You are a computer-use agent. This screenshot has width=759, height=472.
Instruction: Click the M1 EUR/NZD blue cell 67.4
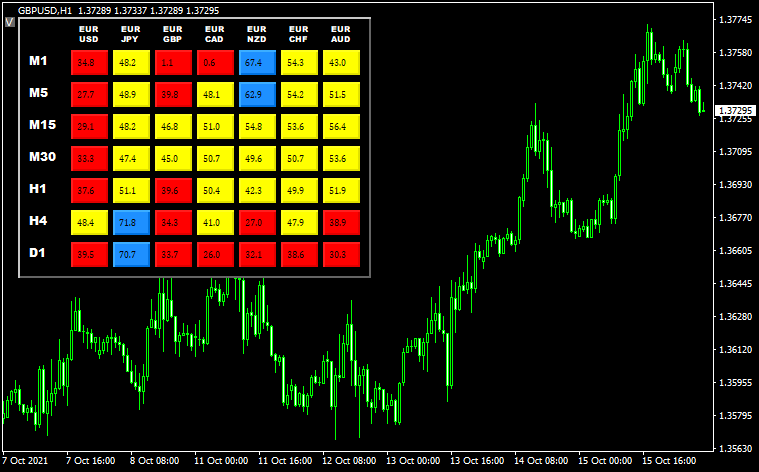pos(256,62)
